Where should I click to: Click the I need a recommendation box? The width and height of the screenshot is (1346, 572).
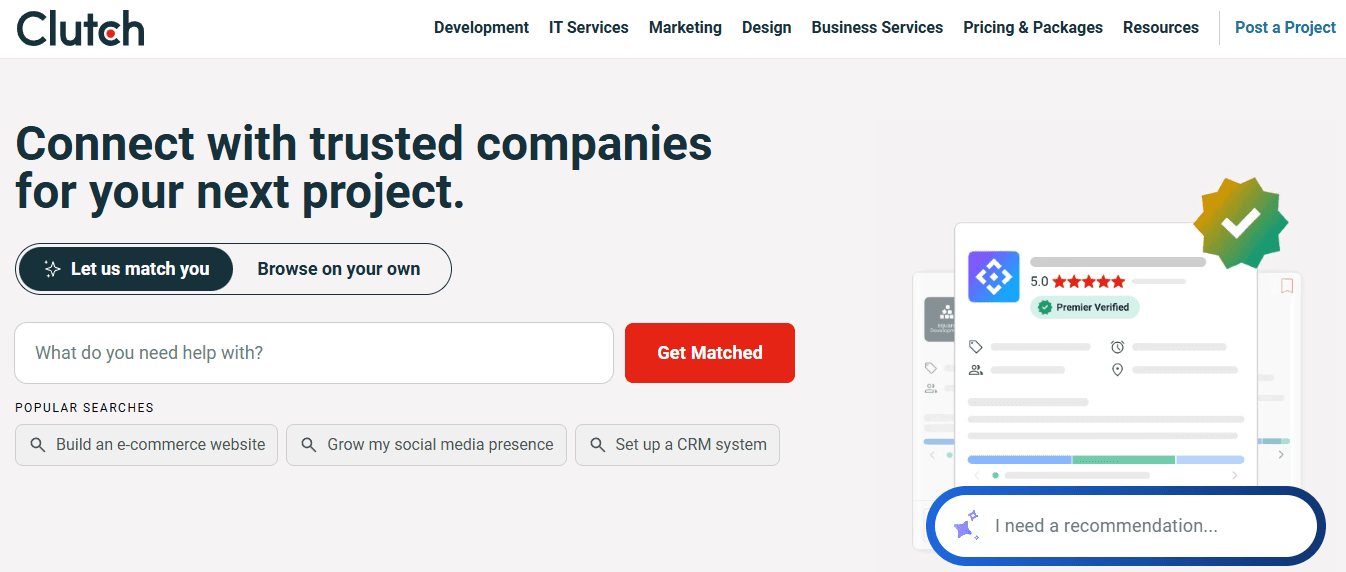[1125, 526]
